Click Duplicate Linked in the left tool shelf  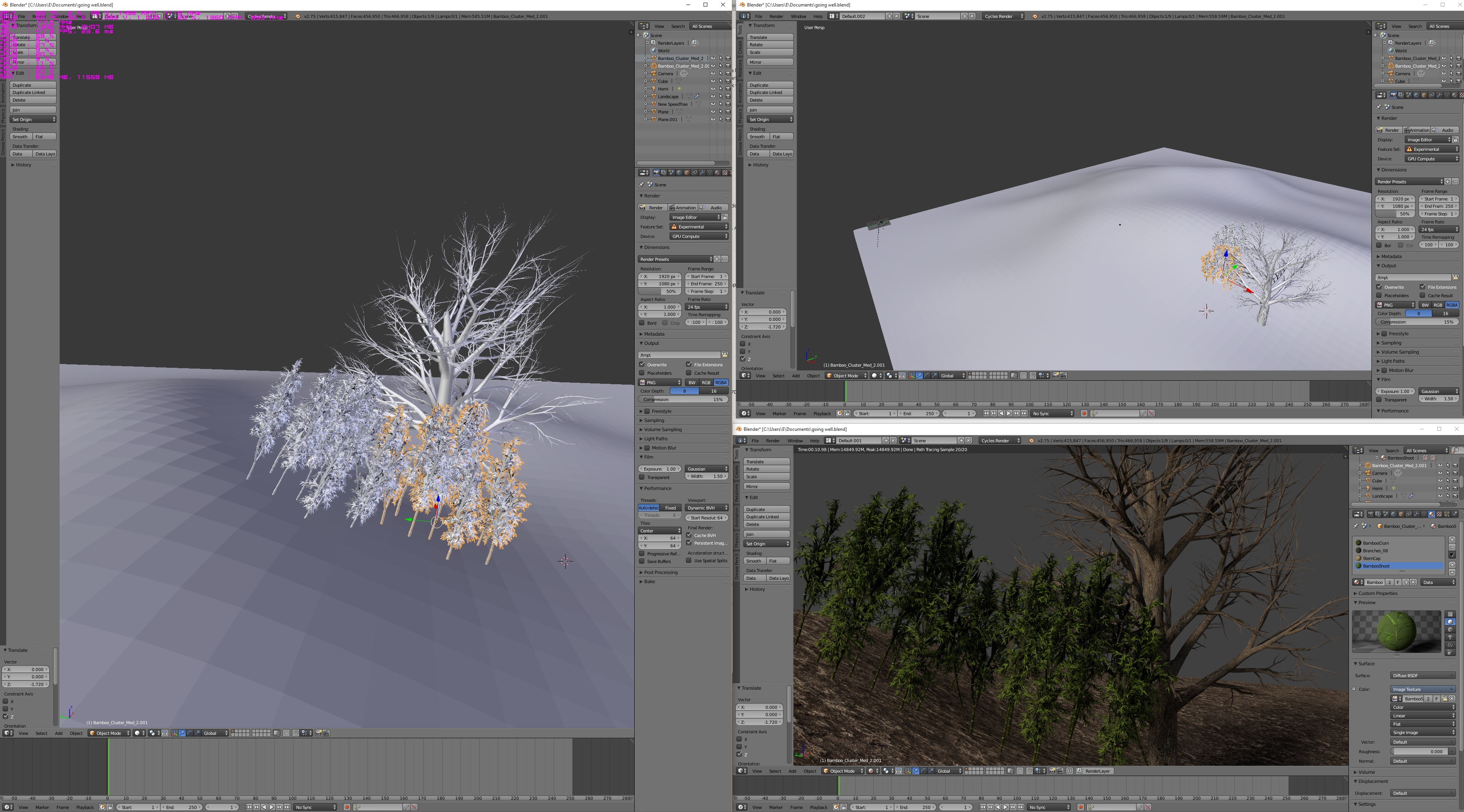(34, 92)
